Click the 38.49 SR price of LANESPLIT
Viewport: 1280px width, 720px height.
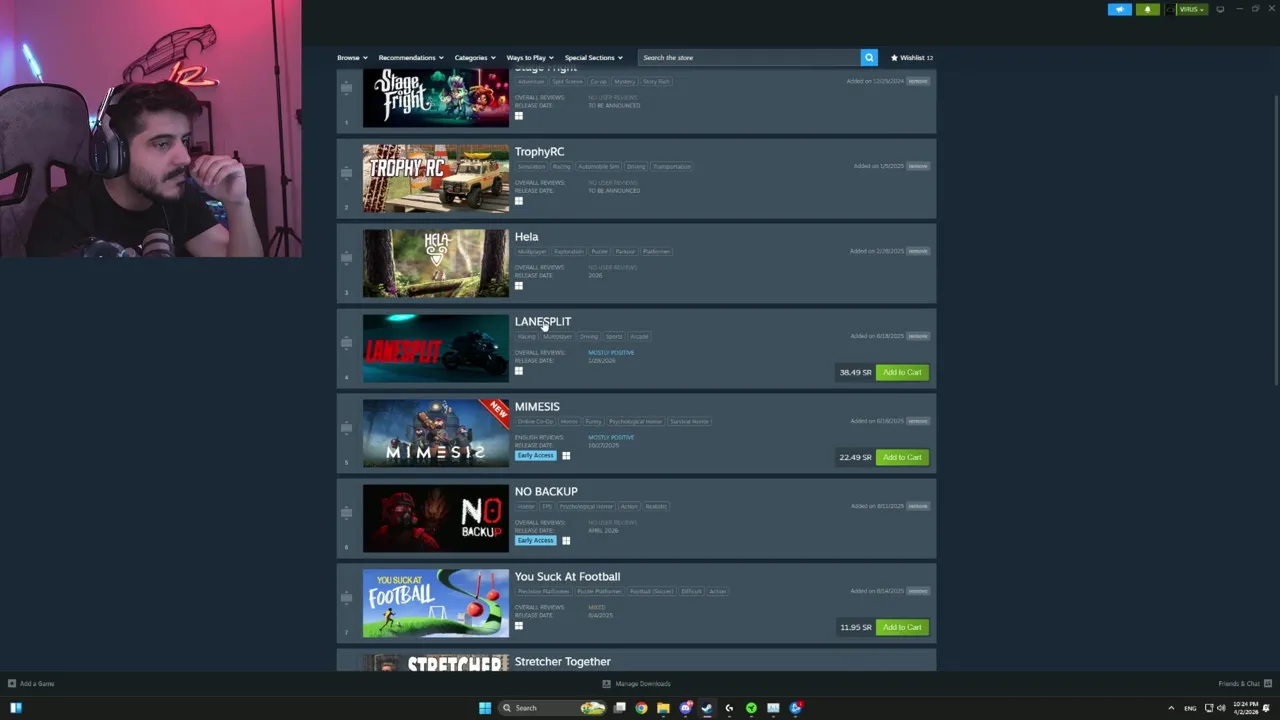855,372
